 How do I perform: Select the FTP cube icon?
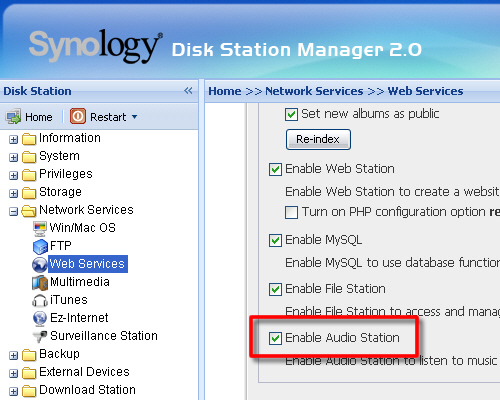[x=40, y=246]
